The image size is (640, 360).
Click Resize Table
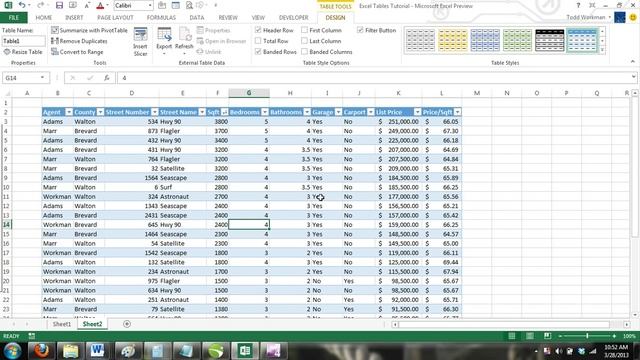tap(23, 52)
